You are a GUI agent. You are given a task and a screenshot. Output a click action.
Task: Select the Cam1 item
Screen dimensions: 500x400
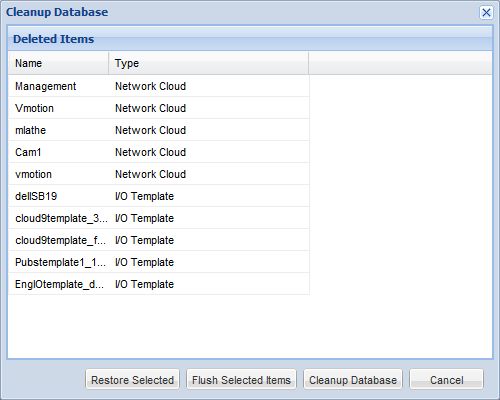click(159, 152)
